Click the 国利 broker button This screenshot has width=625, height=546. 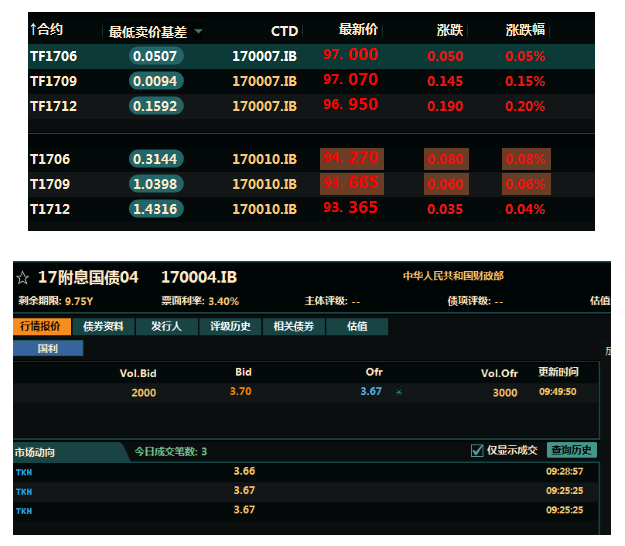48,348
